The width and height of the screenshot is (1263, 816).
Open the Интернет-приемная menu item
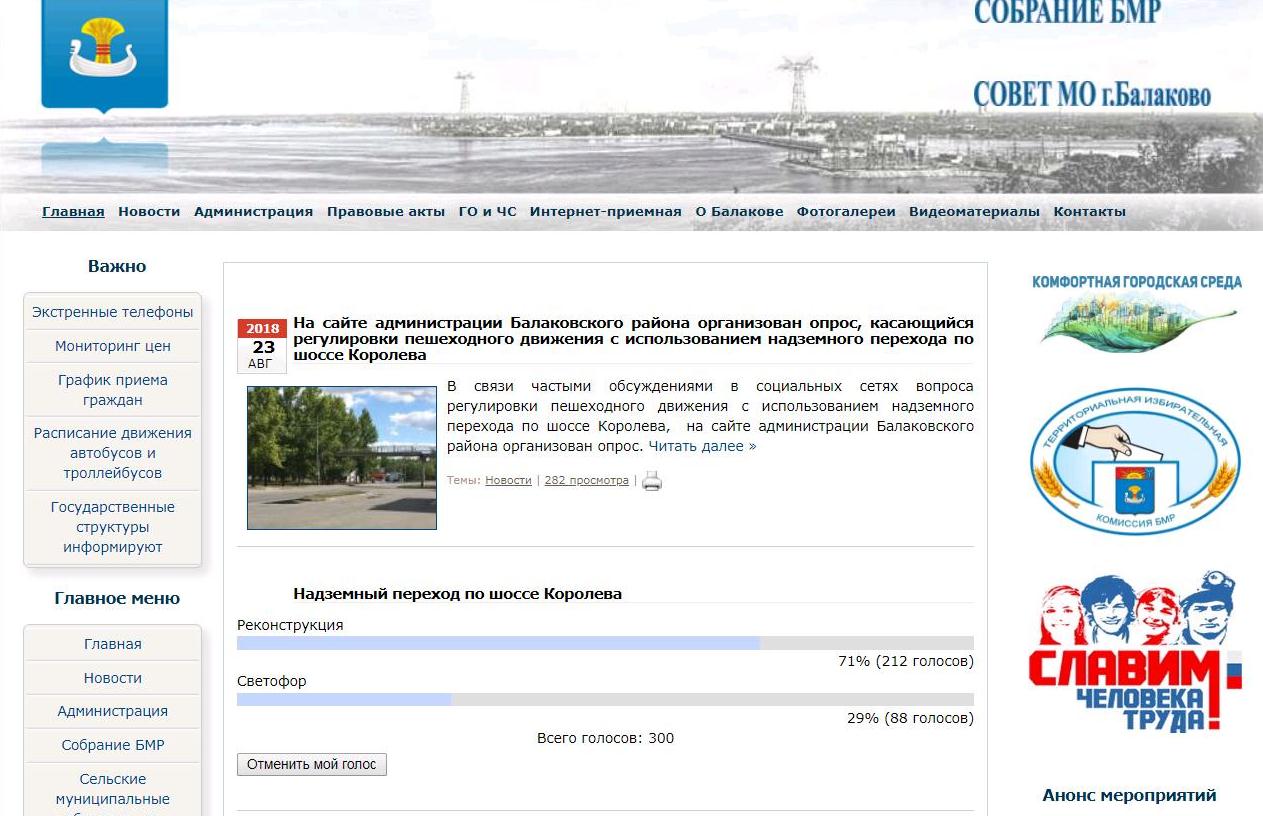click(605, 212)
